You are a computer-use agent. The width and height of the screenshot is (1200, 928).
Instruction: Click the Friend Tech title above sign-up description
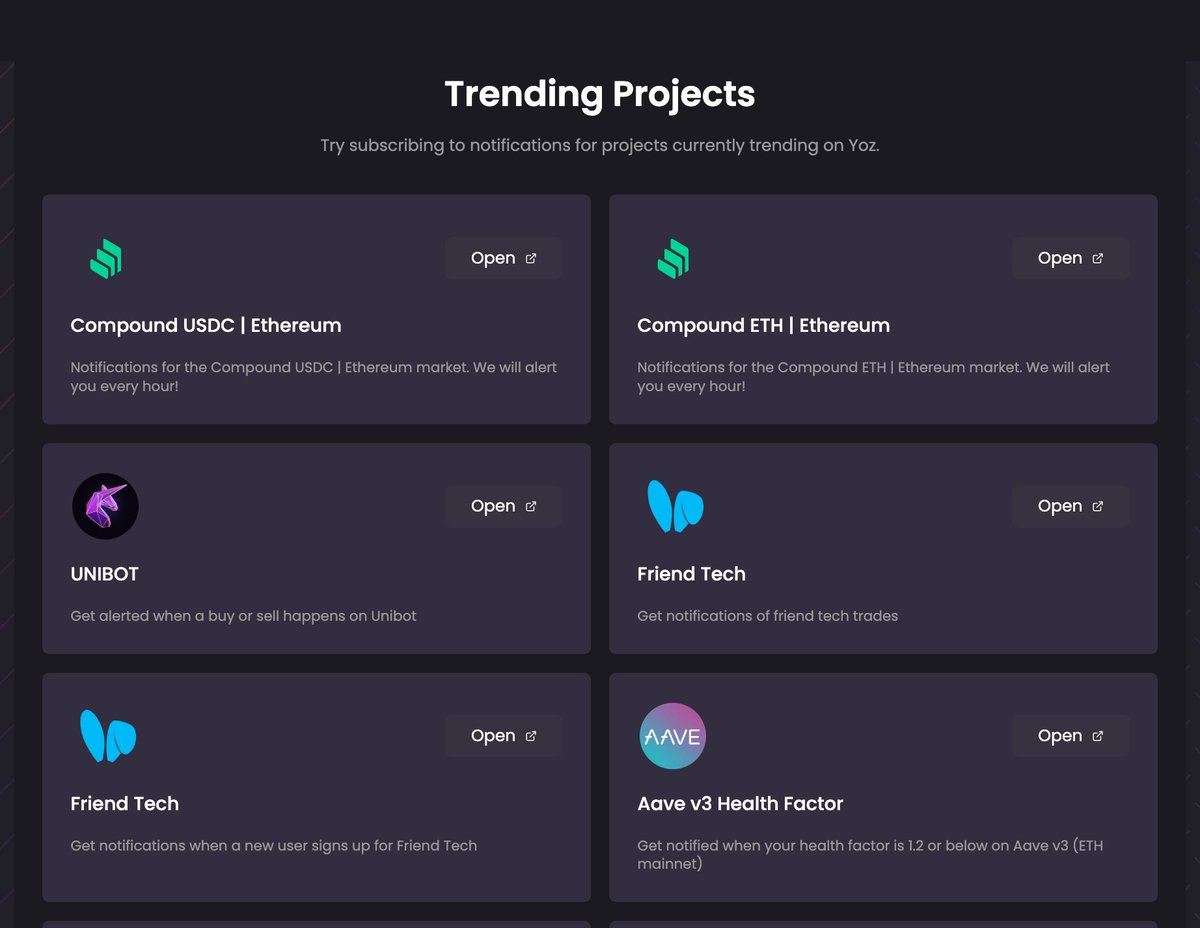click(x=124, y=804)
